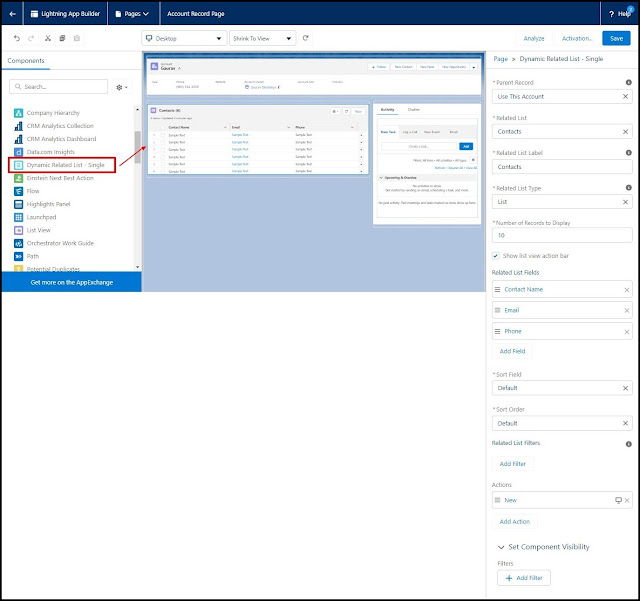
Task: Click the Analyze button
Action: [533, 38]
